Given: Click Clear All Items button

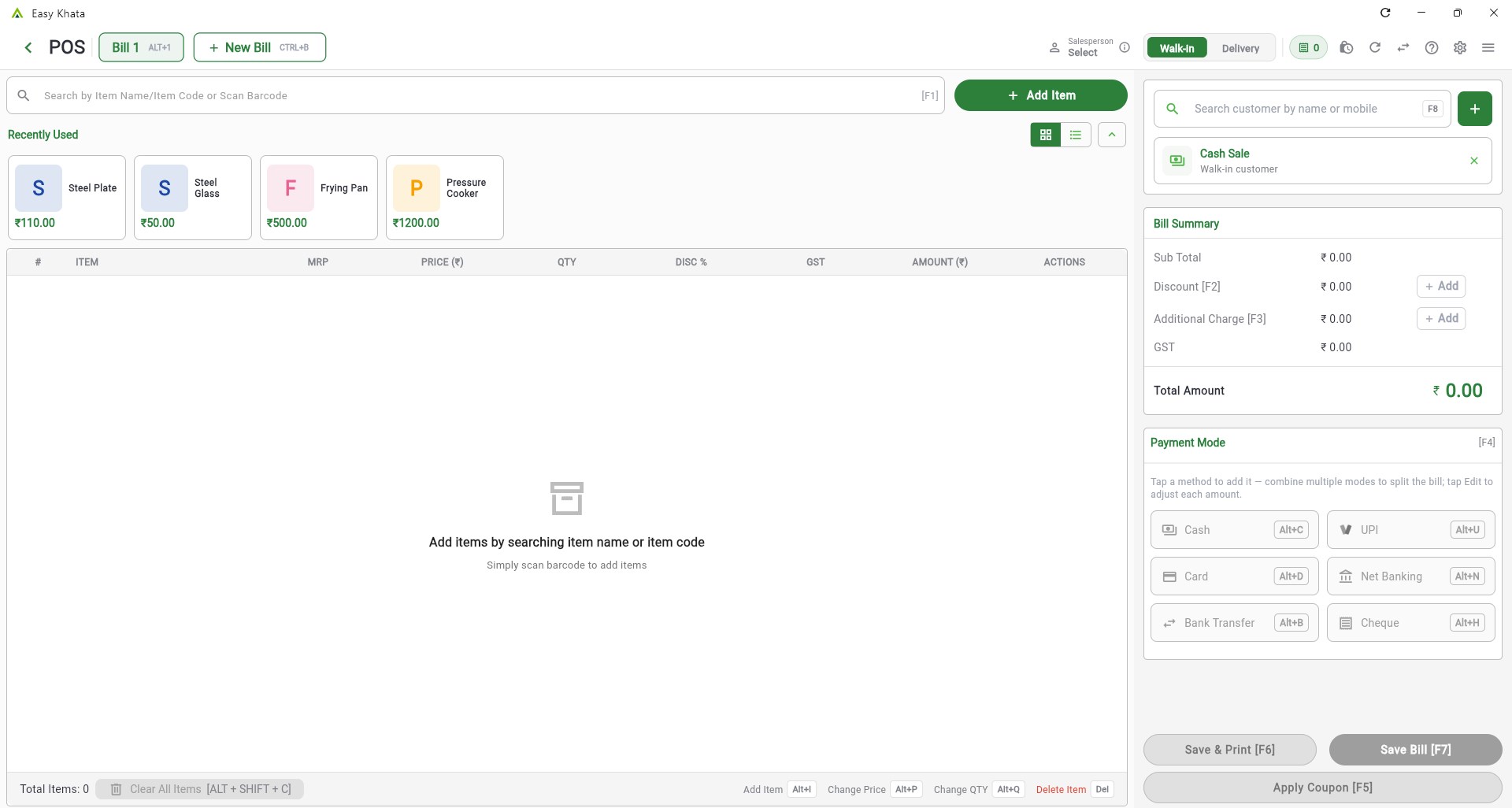Looking at the screenshot, I should pos(199,789).
